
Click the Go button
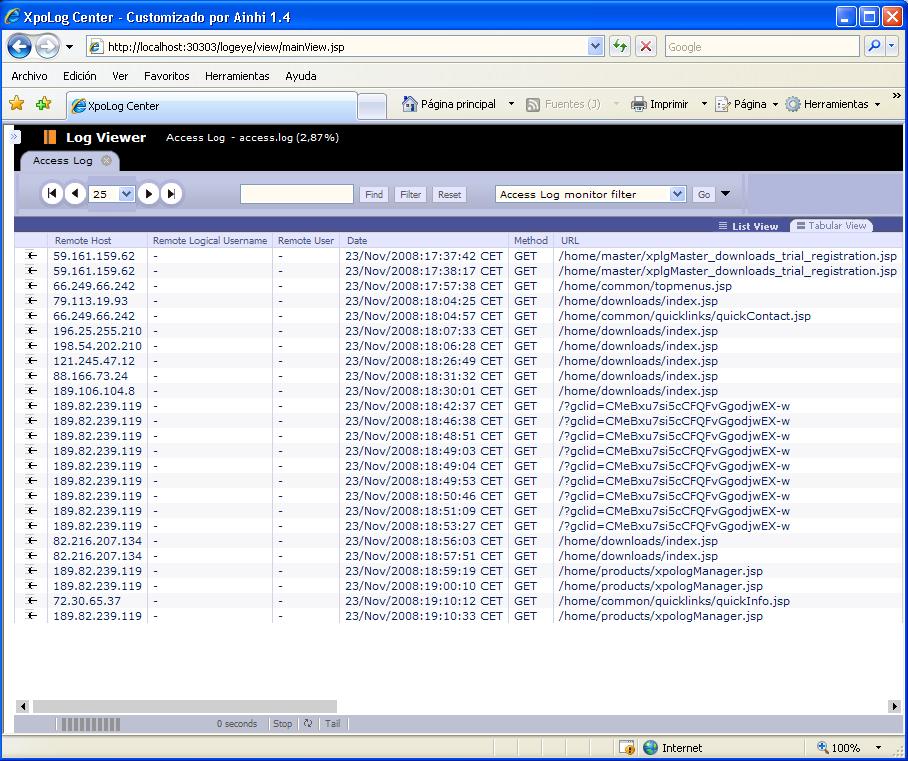[x=704, y=195]
